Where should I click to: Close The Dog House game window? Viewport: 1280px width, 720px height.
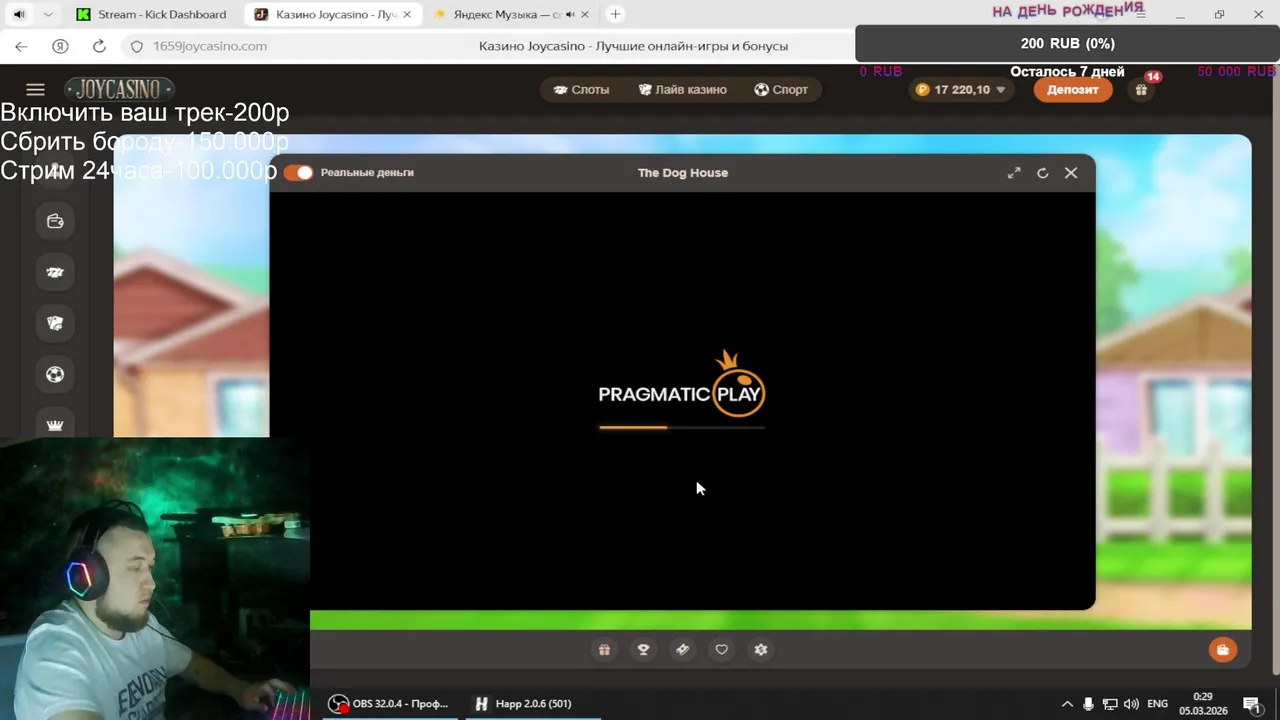coord(1071,173)
